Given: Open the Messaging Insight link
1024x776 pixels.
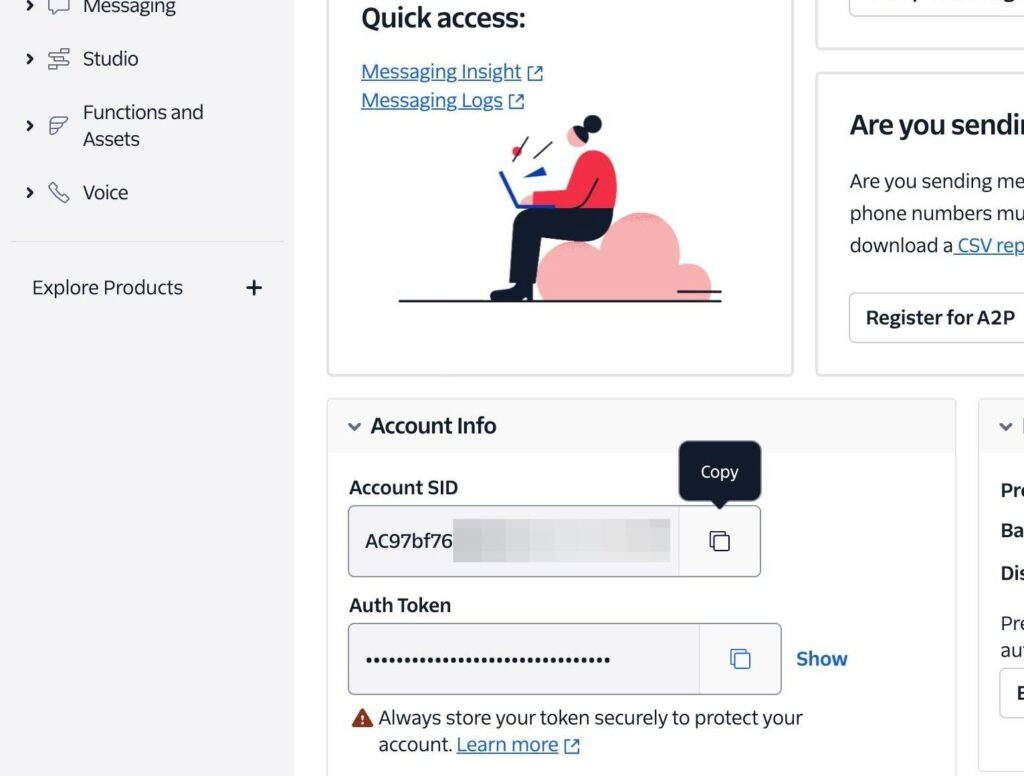Looking at the screenshot, I should tap(441, 72).
